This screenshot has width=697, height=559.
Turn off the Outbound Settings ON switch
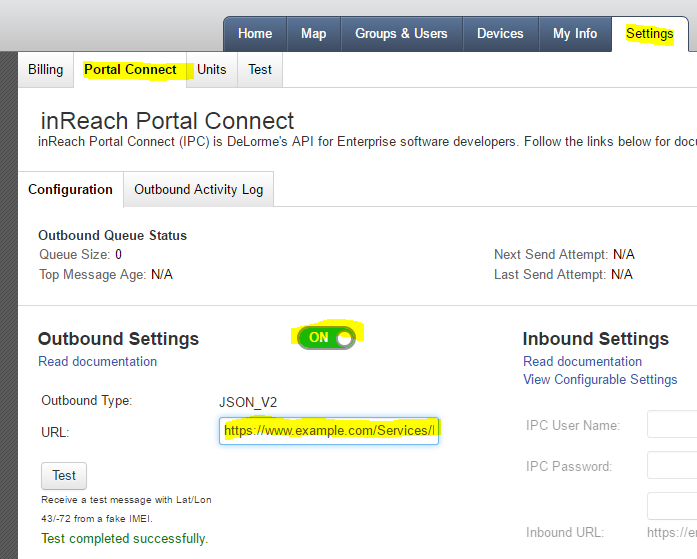click(x=327, y=338)
